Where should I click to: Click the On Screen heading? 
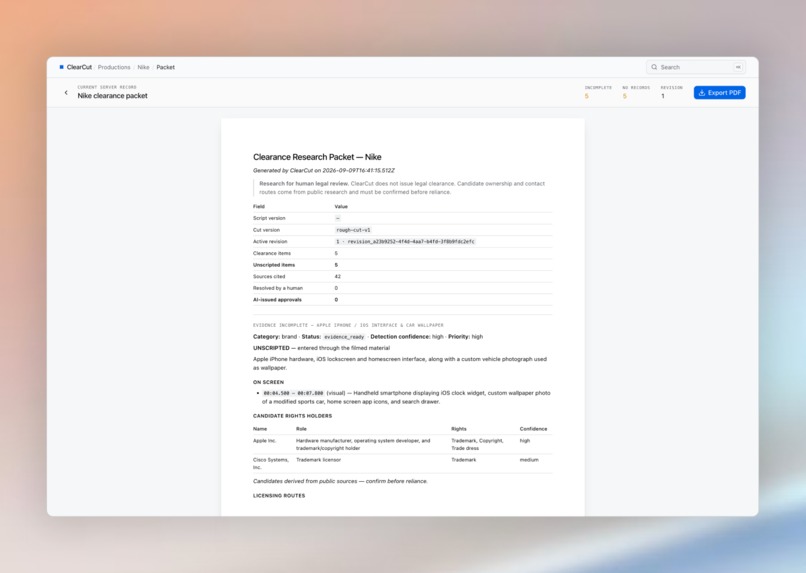click(268, 382)
